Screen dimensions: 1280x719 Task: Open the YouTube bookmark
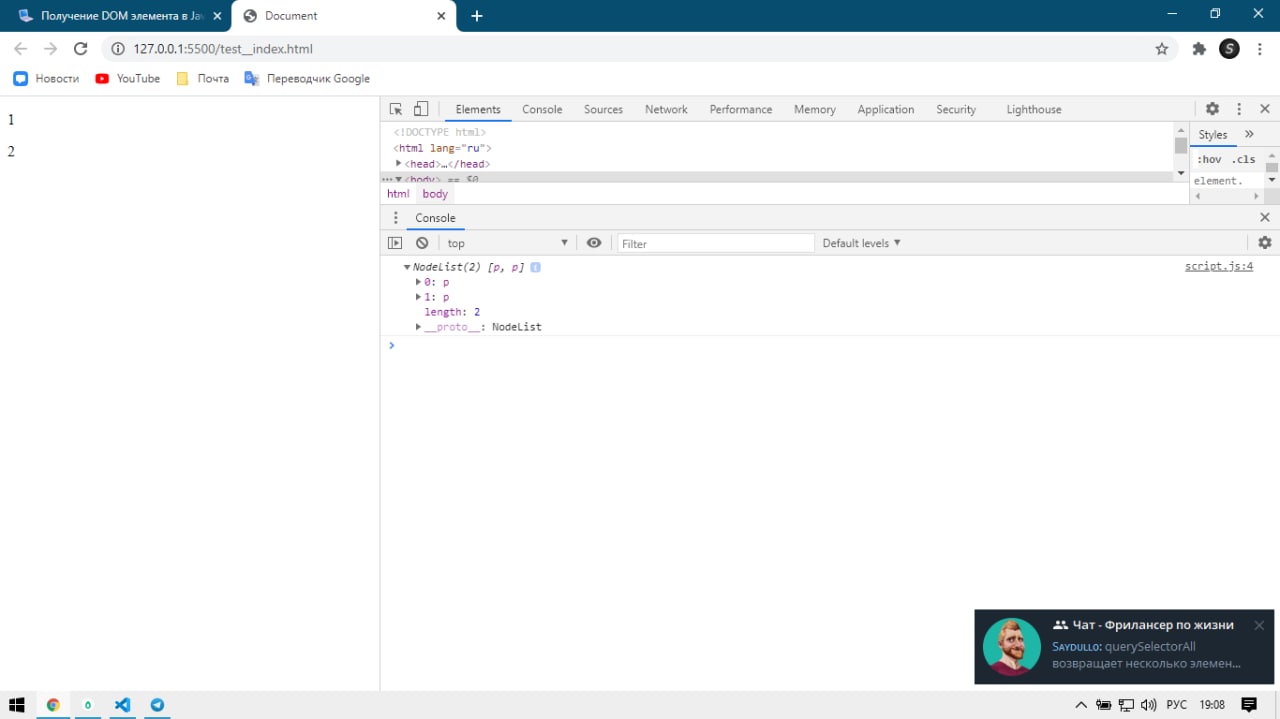(x=128, y=78)
